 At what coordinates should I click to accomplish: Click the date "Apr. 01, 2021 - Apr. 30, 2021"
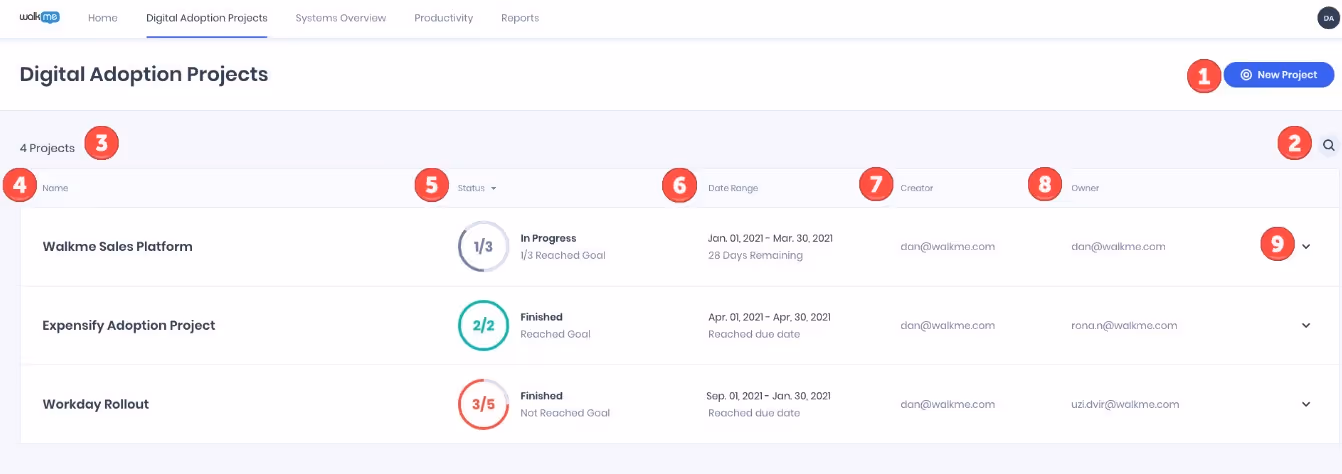(769, 317)
